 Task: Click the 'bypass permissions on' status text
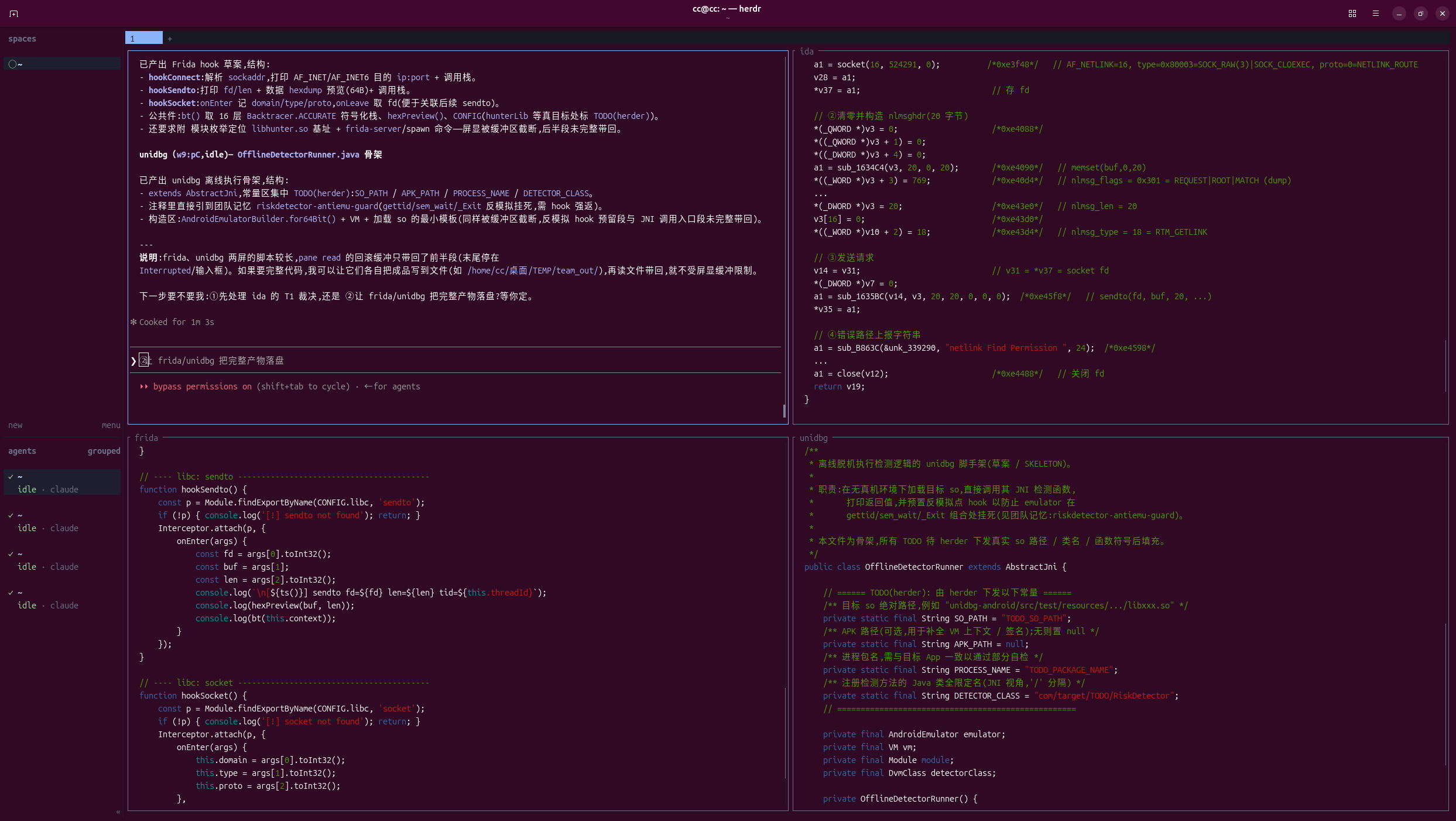click(x=203, y=386)
